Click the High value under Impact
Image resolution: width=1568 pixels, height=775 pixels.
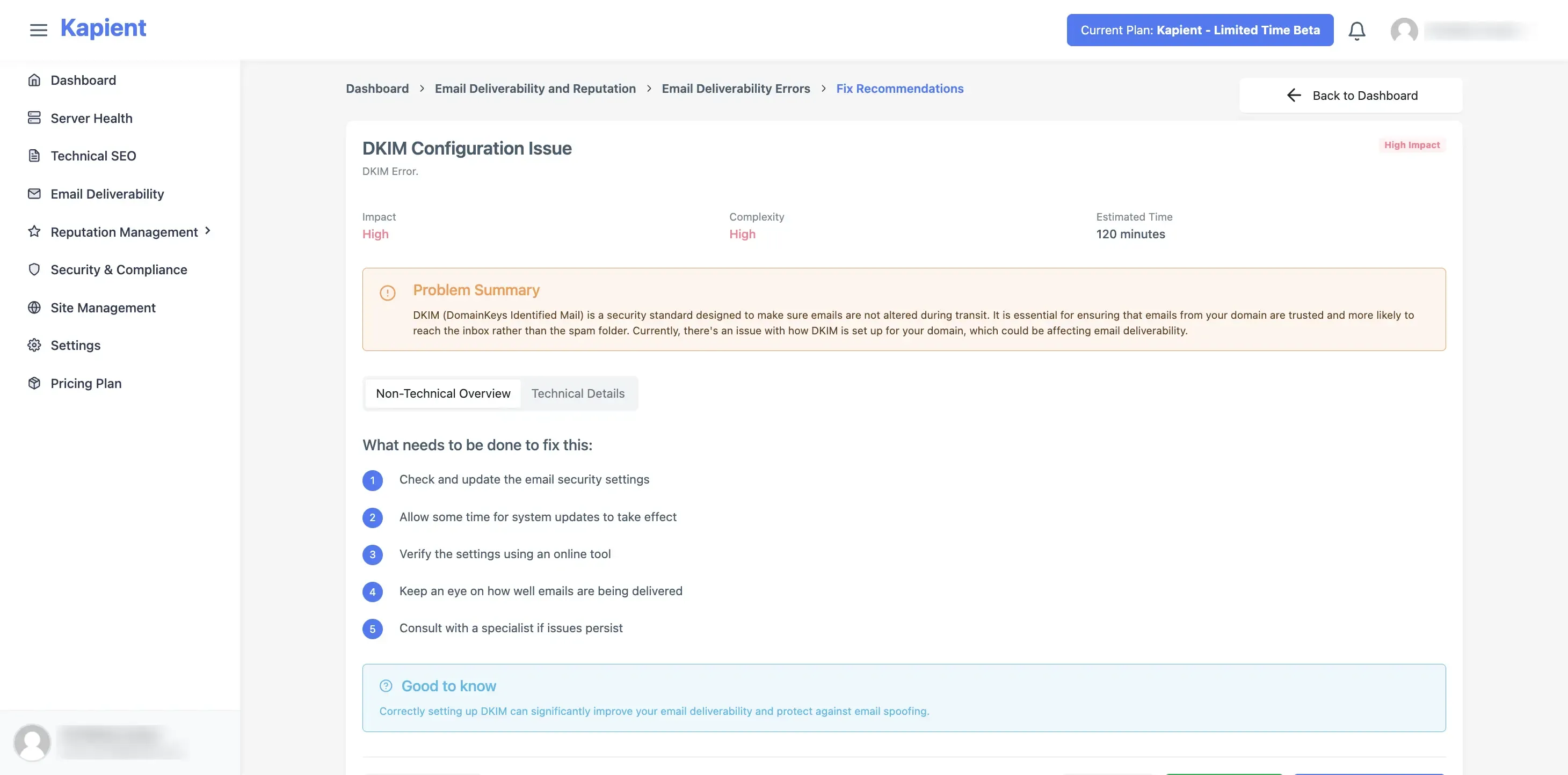tap(375, 234)
